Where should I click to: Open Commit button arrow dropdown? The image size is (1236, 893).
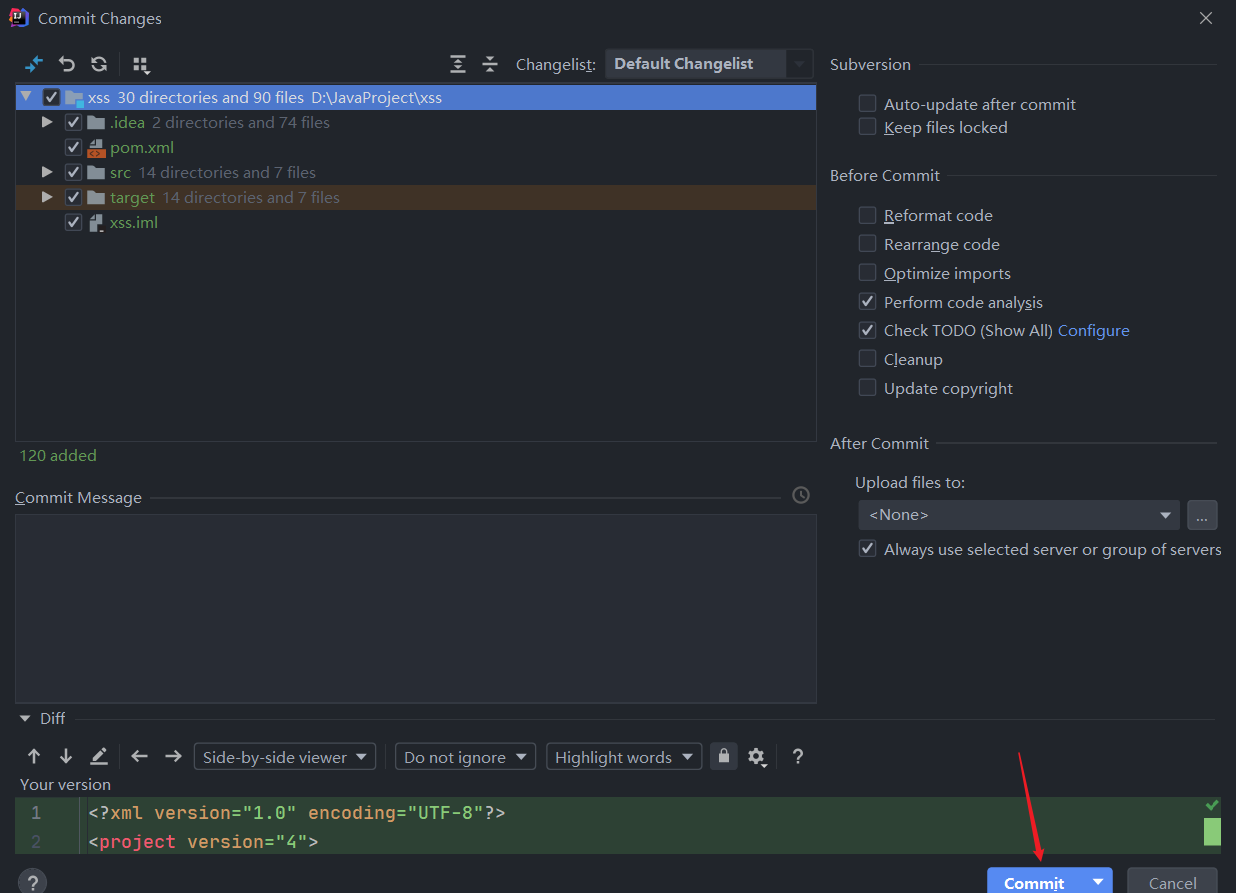tap(1098, 881)
